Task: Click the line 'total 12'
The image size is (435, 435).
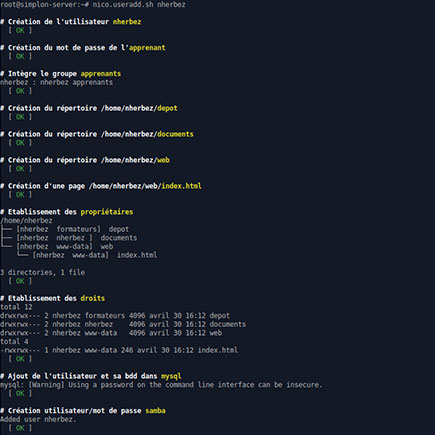Action: [16, 307]
